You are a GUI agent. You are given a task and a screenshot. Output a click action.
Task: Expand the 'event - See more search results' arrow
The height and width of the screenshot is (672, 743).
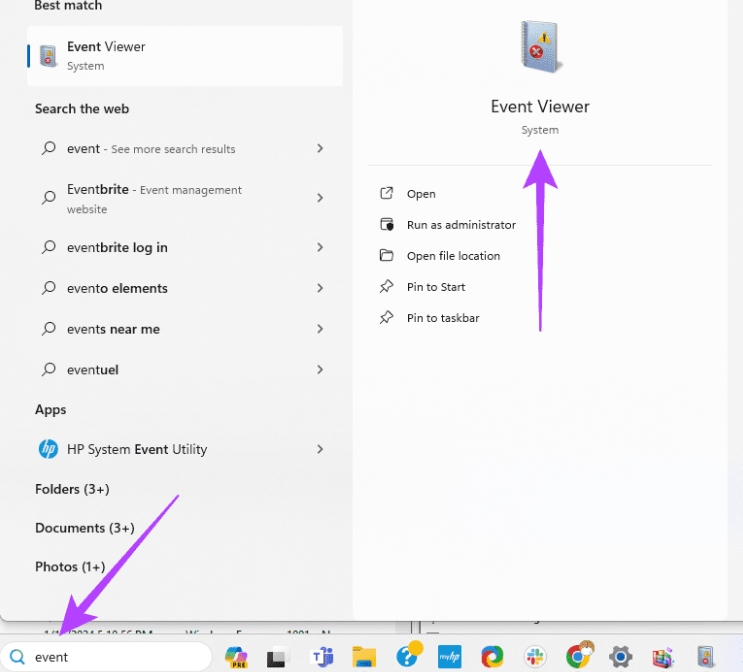point(320,148)
